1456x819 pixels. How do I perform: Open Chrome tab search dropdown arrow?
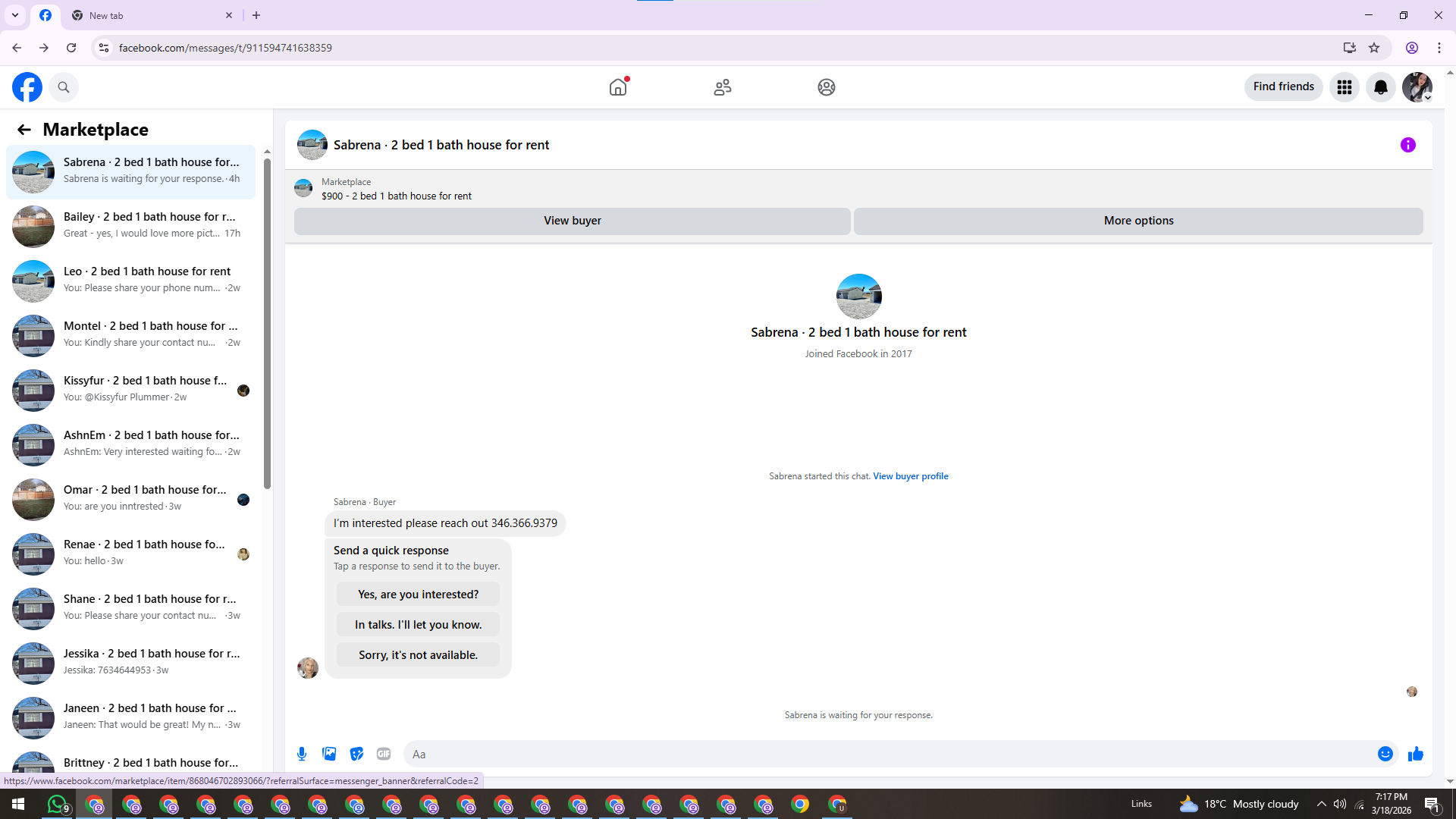[x=15, y=15]
